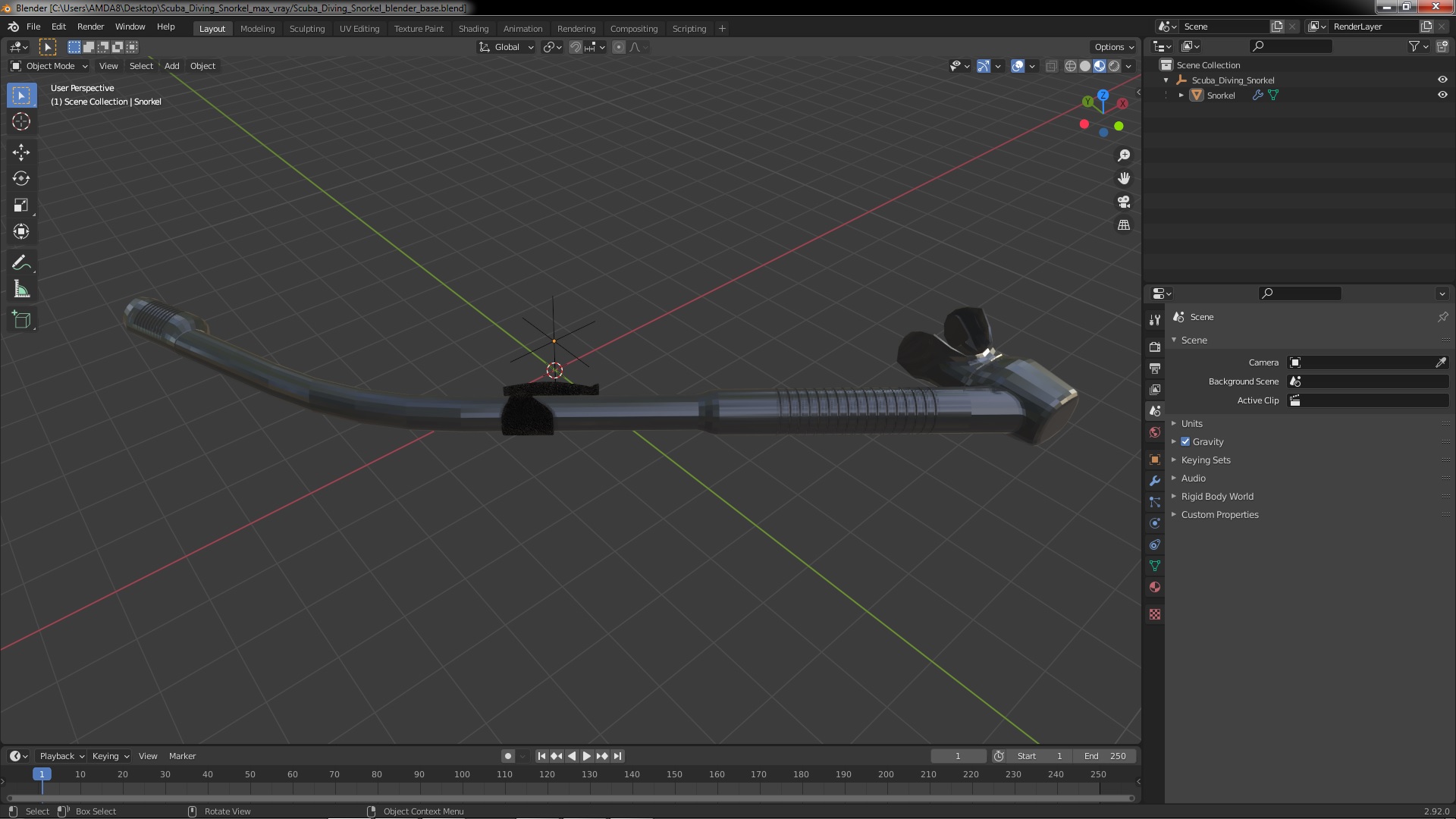The height and width of the screenshot is (819, 1456).
Task: Open the Output properties tab
Action: [x=1155, y=368]
